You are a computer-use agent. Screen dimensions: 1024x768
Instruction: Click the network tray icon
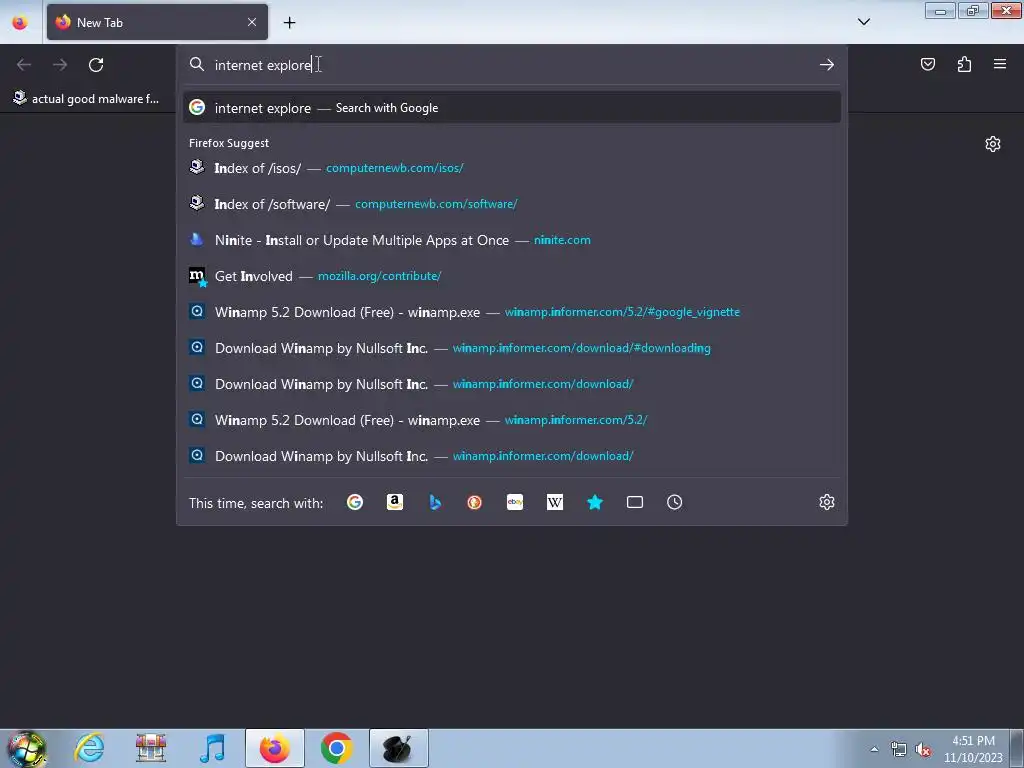(x=899, y=749)
